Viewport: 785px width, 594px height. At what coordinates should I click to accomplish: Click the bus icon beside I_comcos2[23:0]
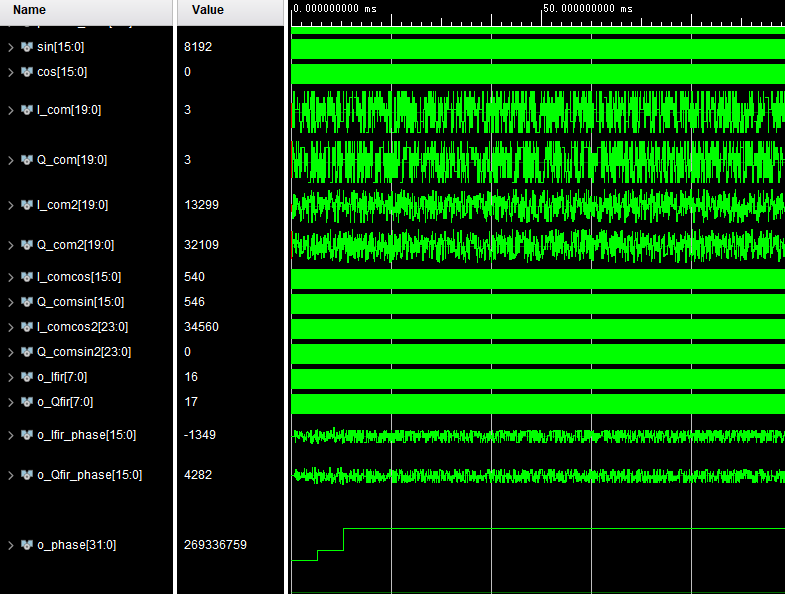[x=27, y=327]
